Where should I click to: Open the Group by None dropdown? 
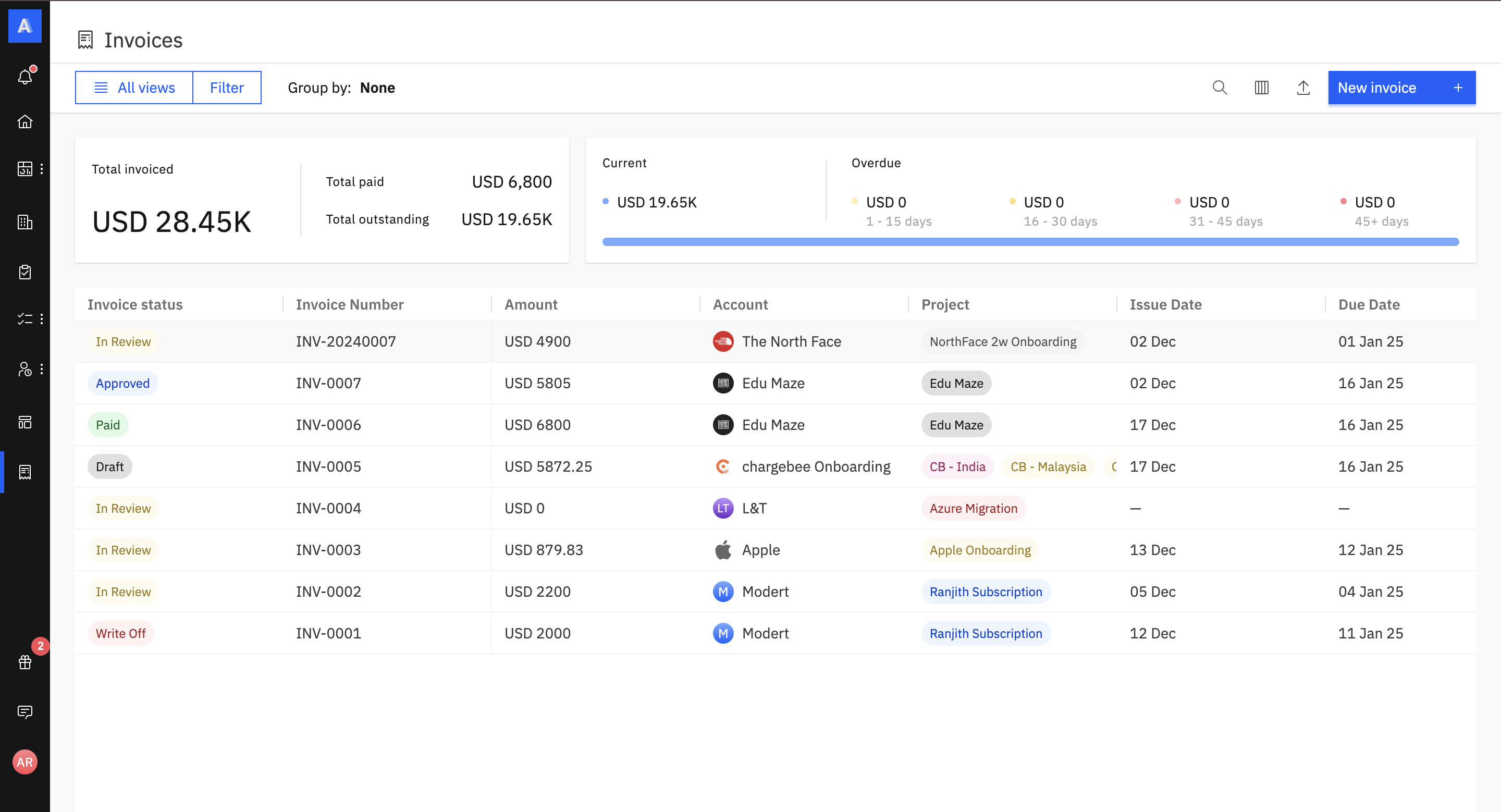click(377, 88)
